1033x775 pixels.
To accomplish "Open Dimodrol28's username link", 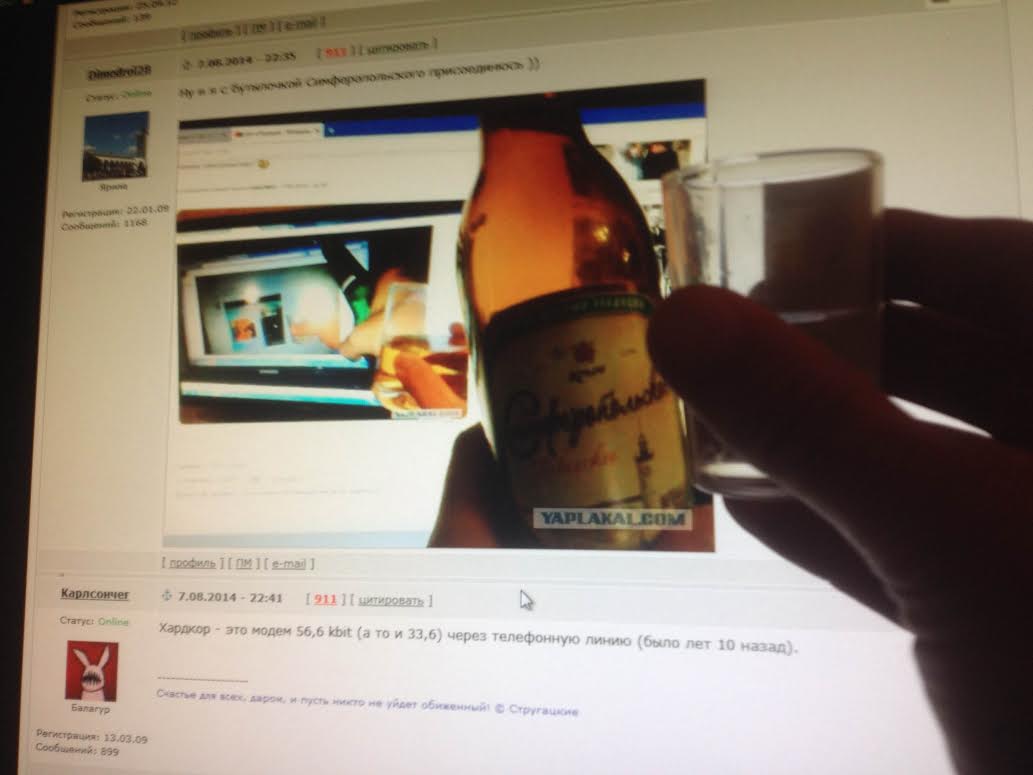I will coord(119,72).
